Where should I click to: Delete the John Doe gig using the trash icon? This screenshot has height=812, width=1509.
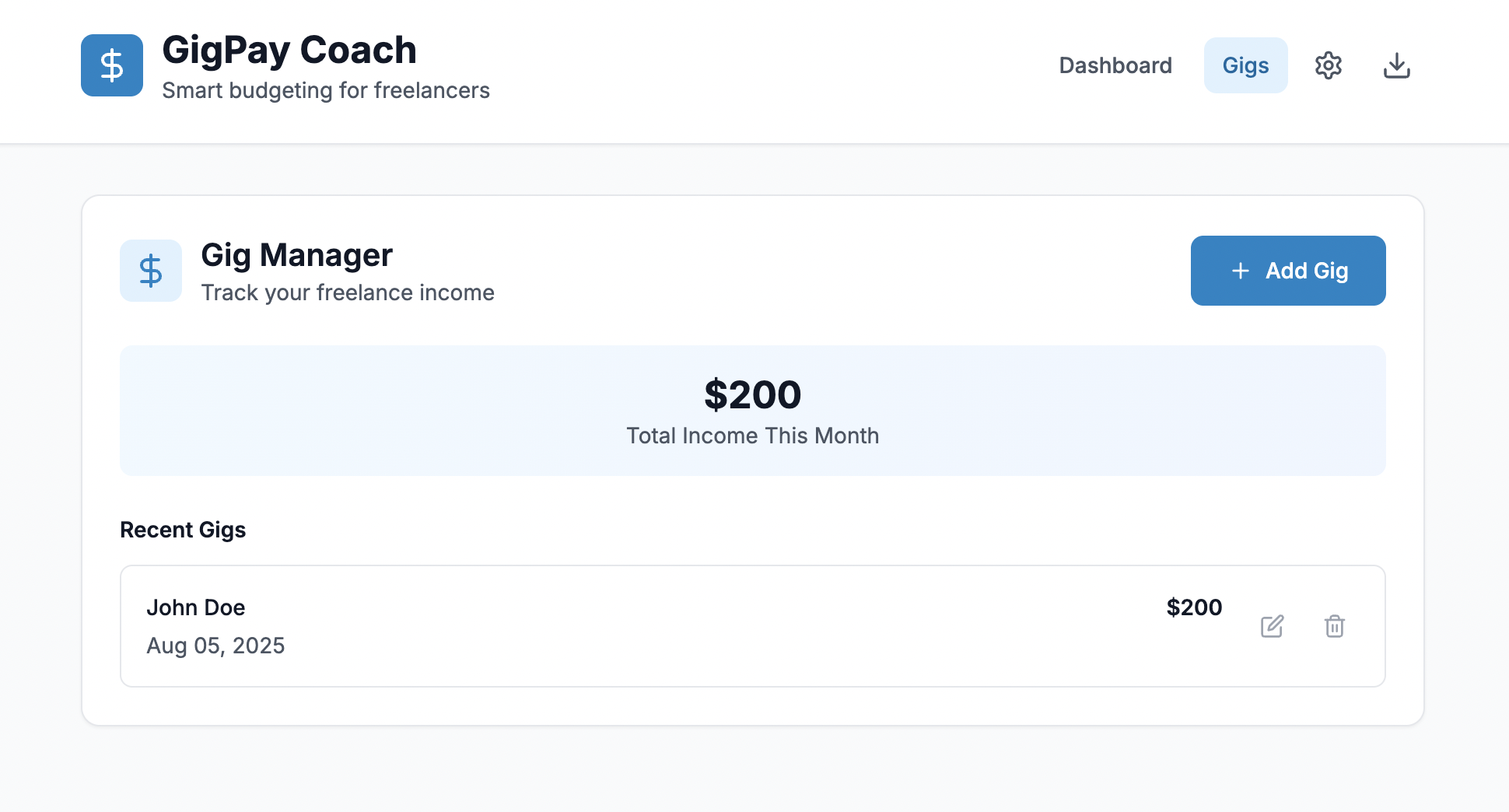[x=1335, y=626]
